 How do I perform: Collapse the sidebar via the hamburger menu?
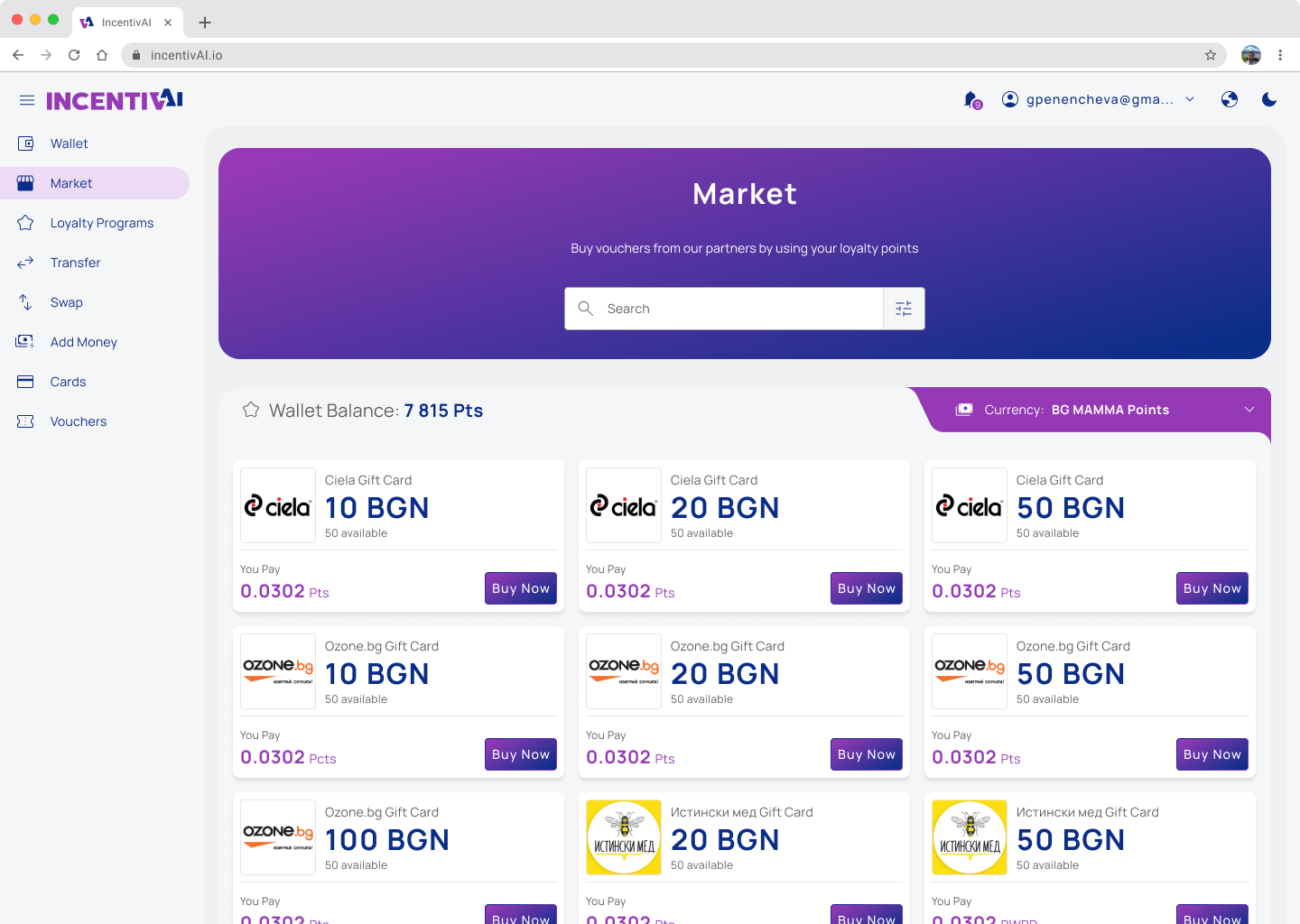(x=26, y=100)
